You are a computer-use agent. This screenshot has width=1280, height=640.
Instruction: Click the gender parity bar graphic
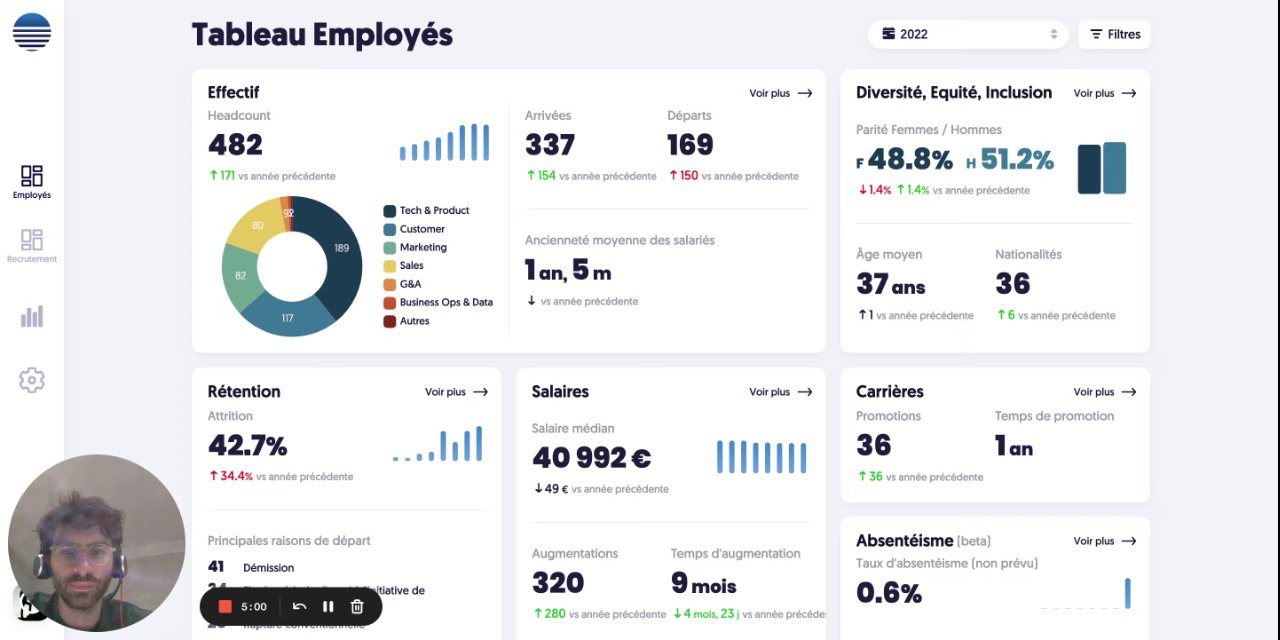[1102, 168]
